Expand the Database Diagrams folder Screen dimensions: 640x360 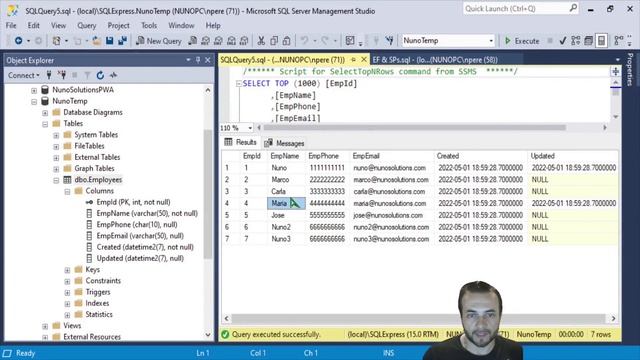[45, 113]
